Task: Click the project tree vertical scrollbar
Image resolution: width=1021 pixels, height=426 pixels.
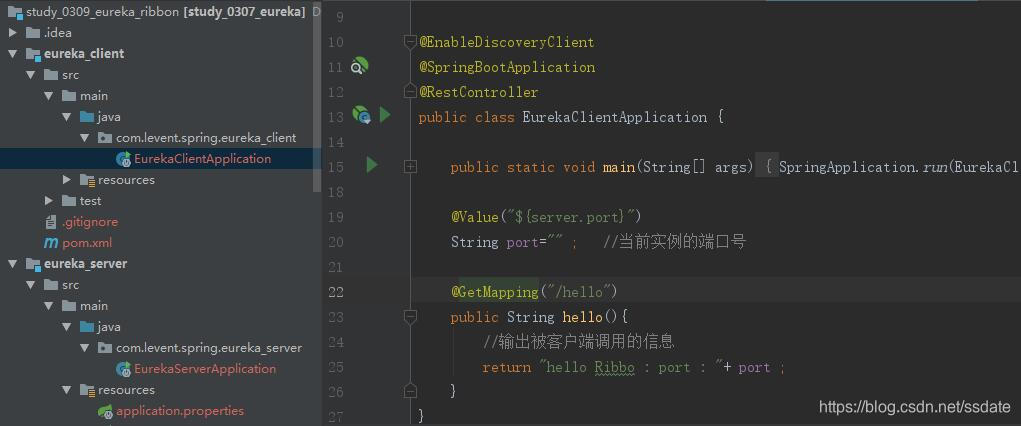Action: click(x=317, y=96)
